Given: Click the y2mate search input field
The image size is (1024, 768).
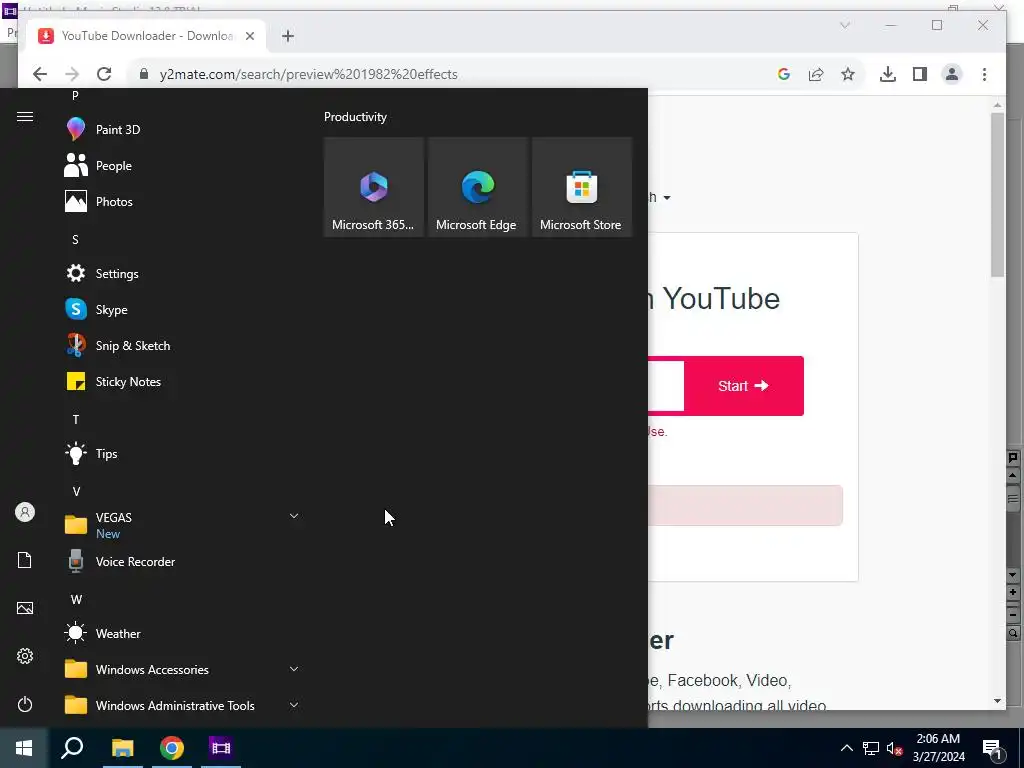Looking at the screenshot, I should (x=666, y=386).
